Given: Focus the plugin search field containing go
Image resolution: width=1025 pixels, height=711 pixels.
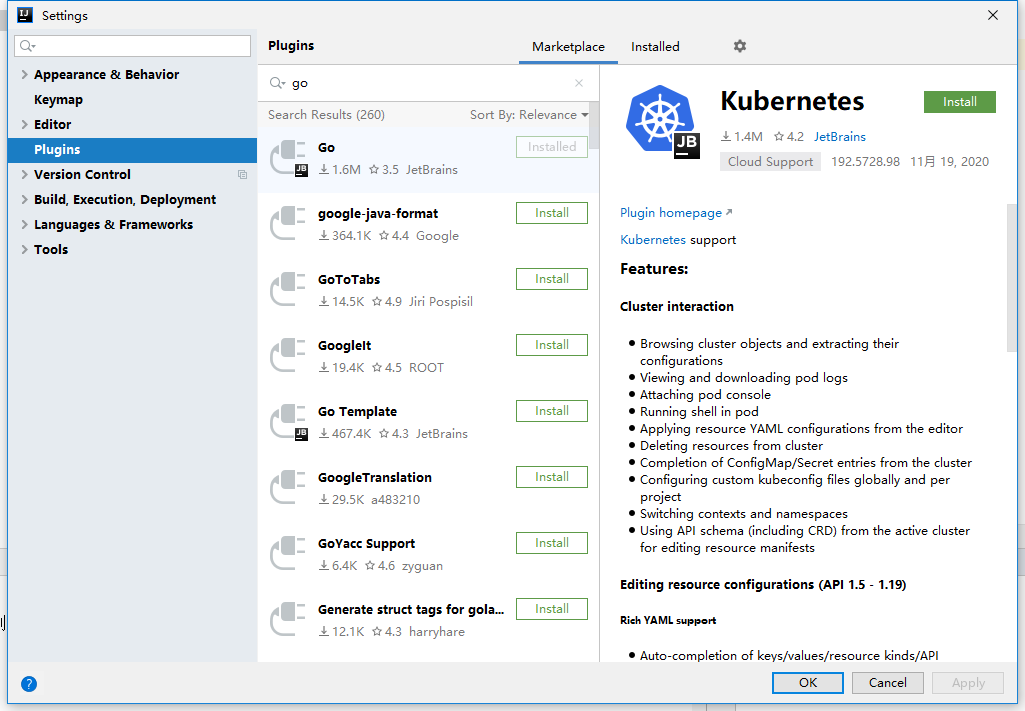Looking at the screenshot, I should [428, 83].
